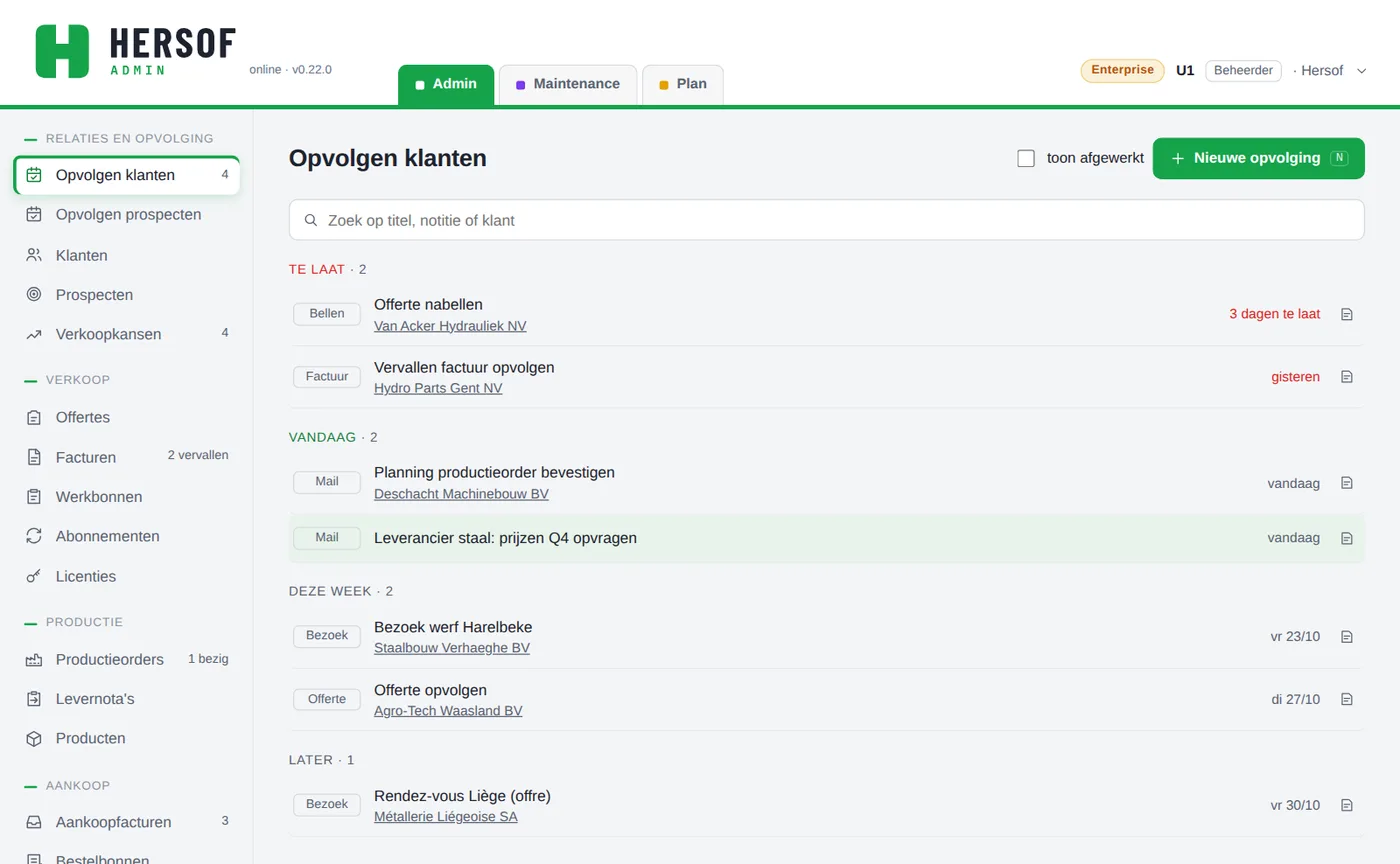This screenshot has height=864, width=1400.
Task: Click the Hersof H logo icon
Action: [x=62, y=51]
